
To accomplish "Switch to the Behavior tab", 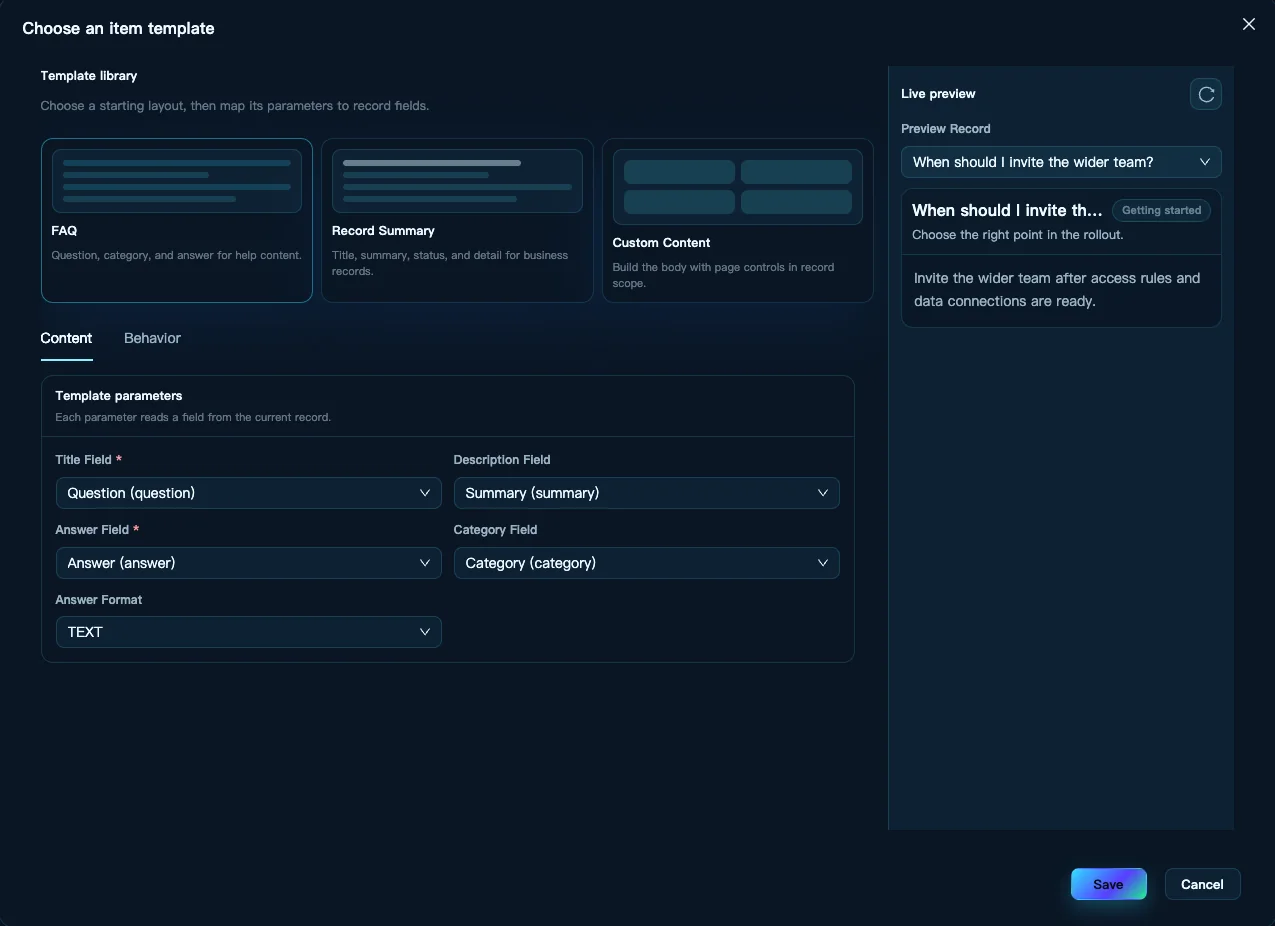I will coord(152,338).
